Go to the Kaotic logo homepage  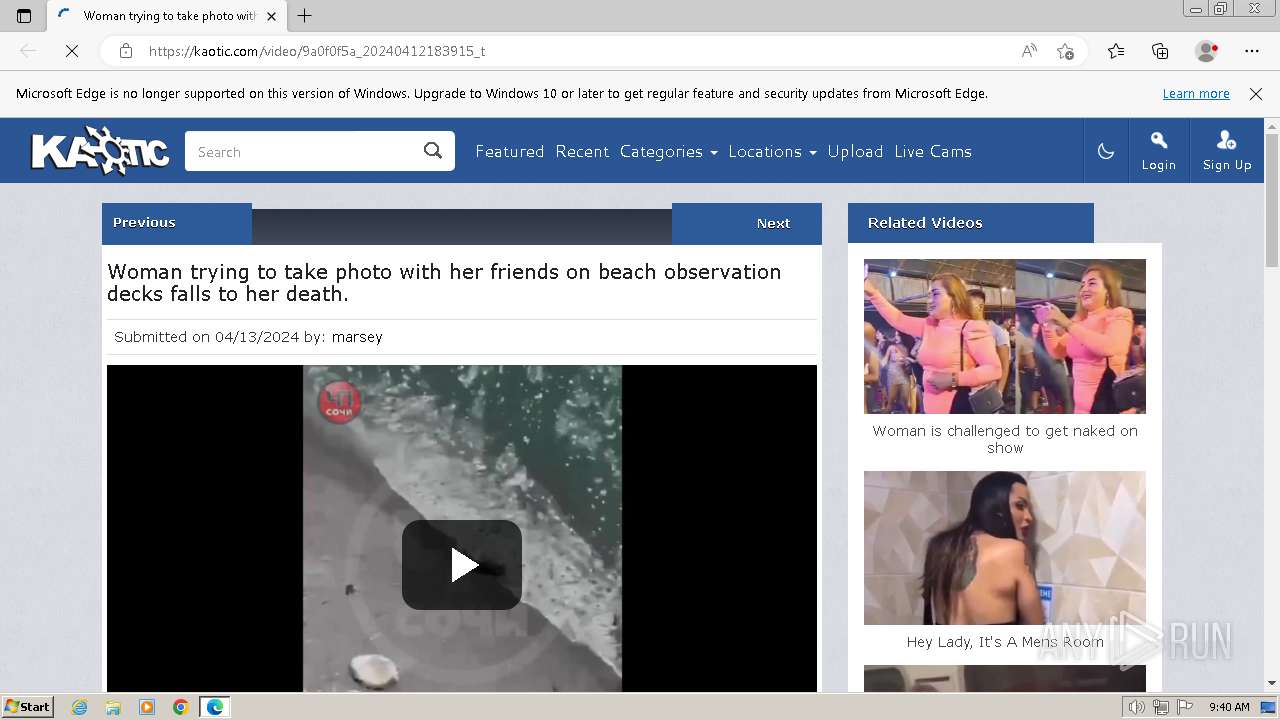100,151
